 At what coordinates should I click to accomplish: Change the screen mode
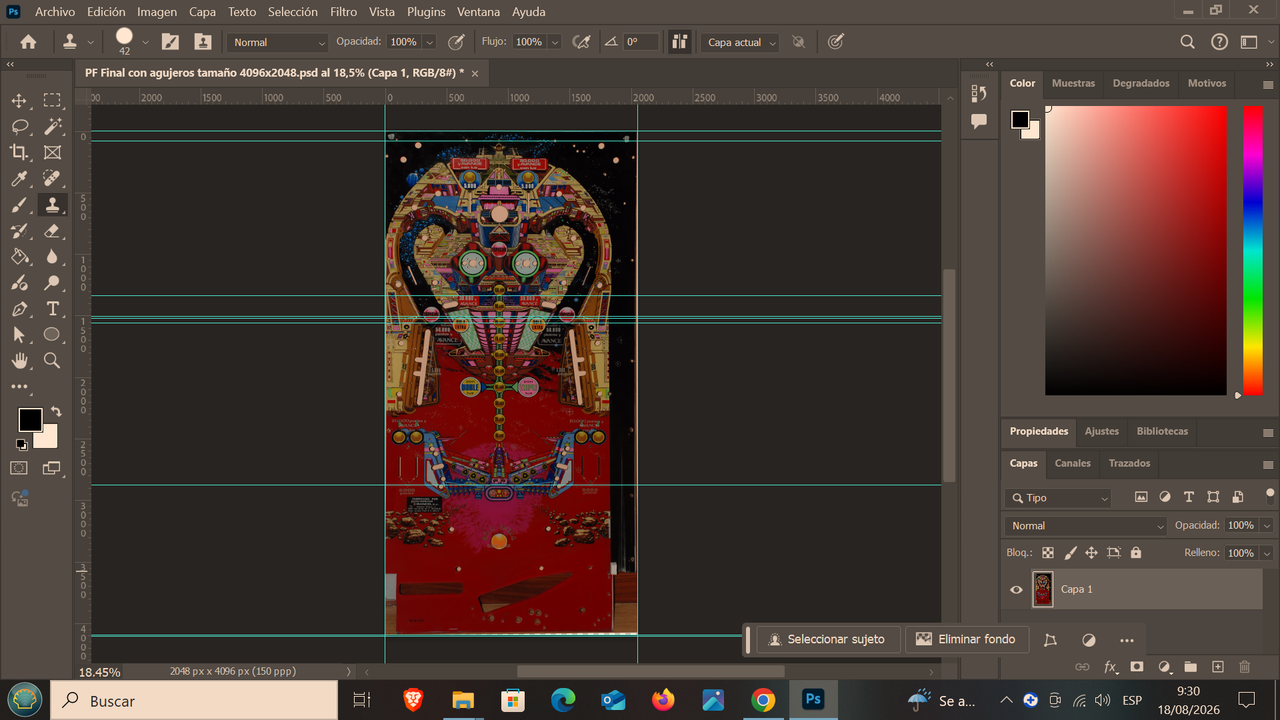(52, 468)
